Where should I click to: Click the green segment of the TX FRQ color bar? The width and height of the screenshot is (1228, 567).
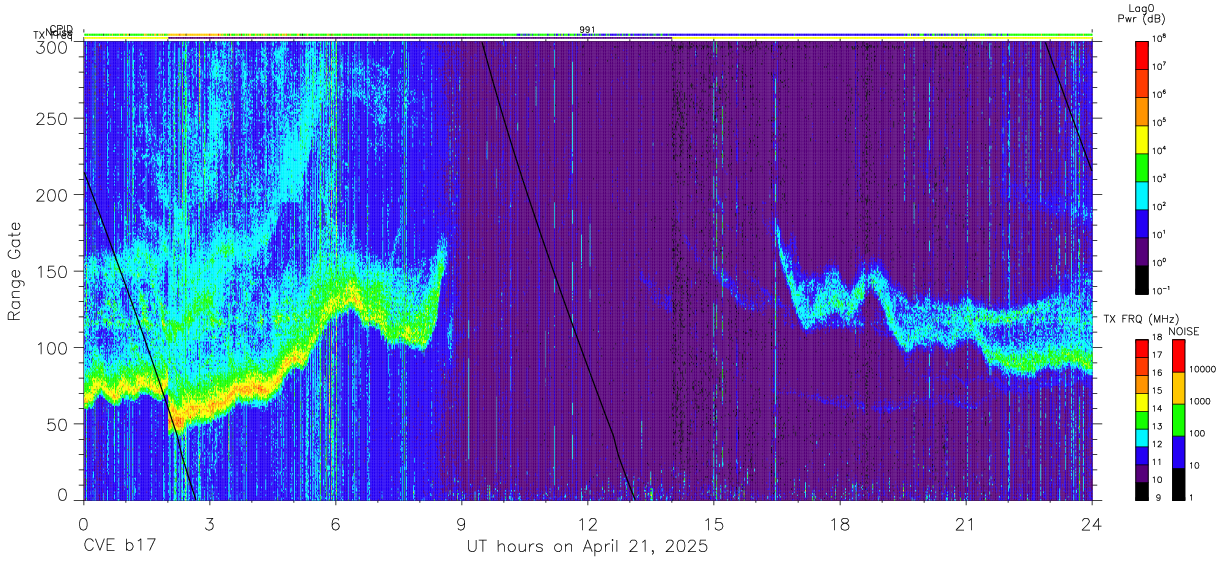[x=1142, y=420]
